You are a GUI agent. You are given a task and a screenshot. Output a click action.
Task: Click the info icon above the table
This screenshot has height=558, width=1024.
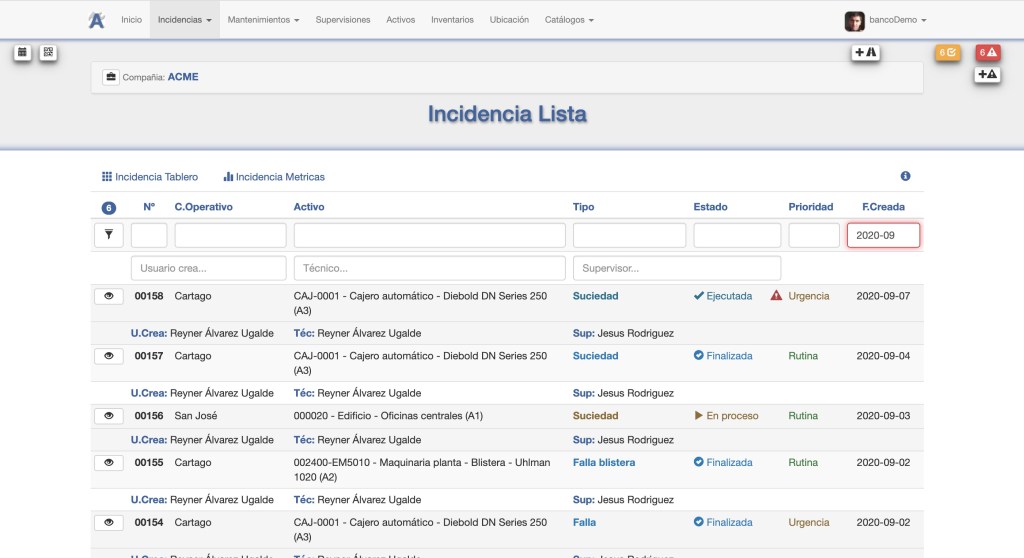point(905,176)
